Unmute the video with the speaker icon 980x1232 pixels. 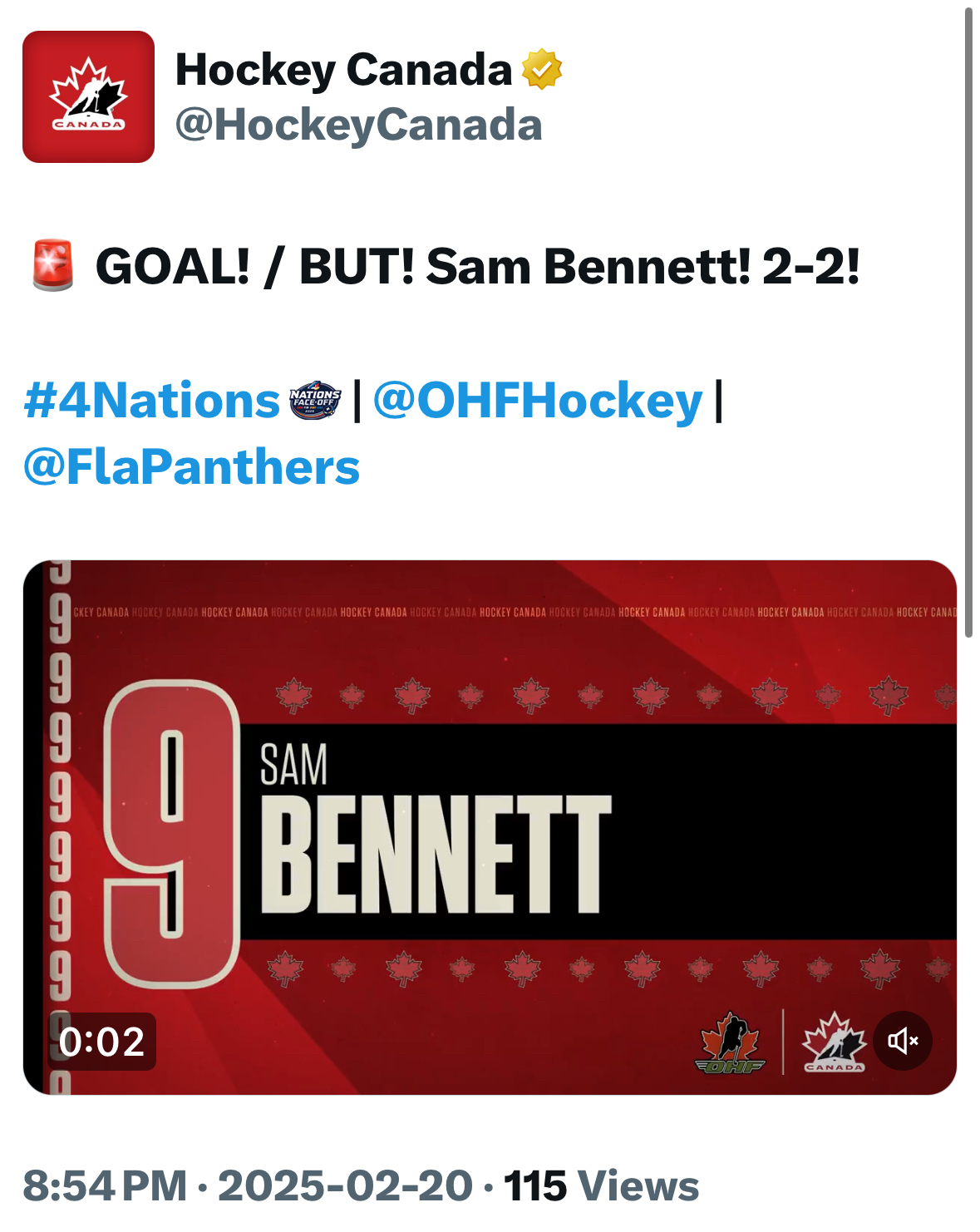pos(902,1040)
